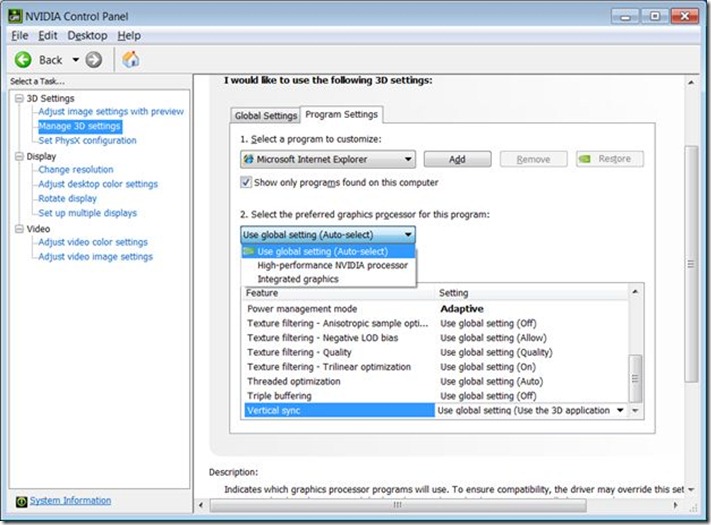The width and height of the screenshot is (711, 525).
Task: Click the NVIDIA Control Panel title icon
Action: point(15,16)
